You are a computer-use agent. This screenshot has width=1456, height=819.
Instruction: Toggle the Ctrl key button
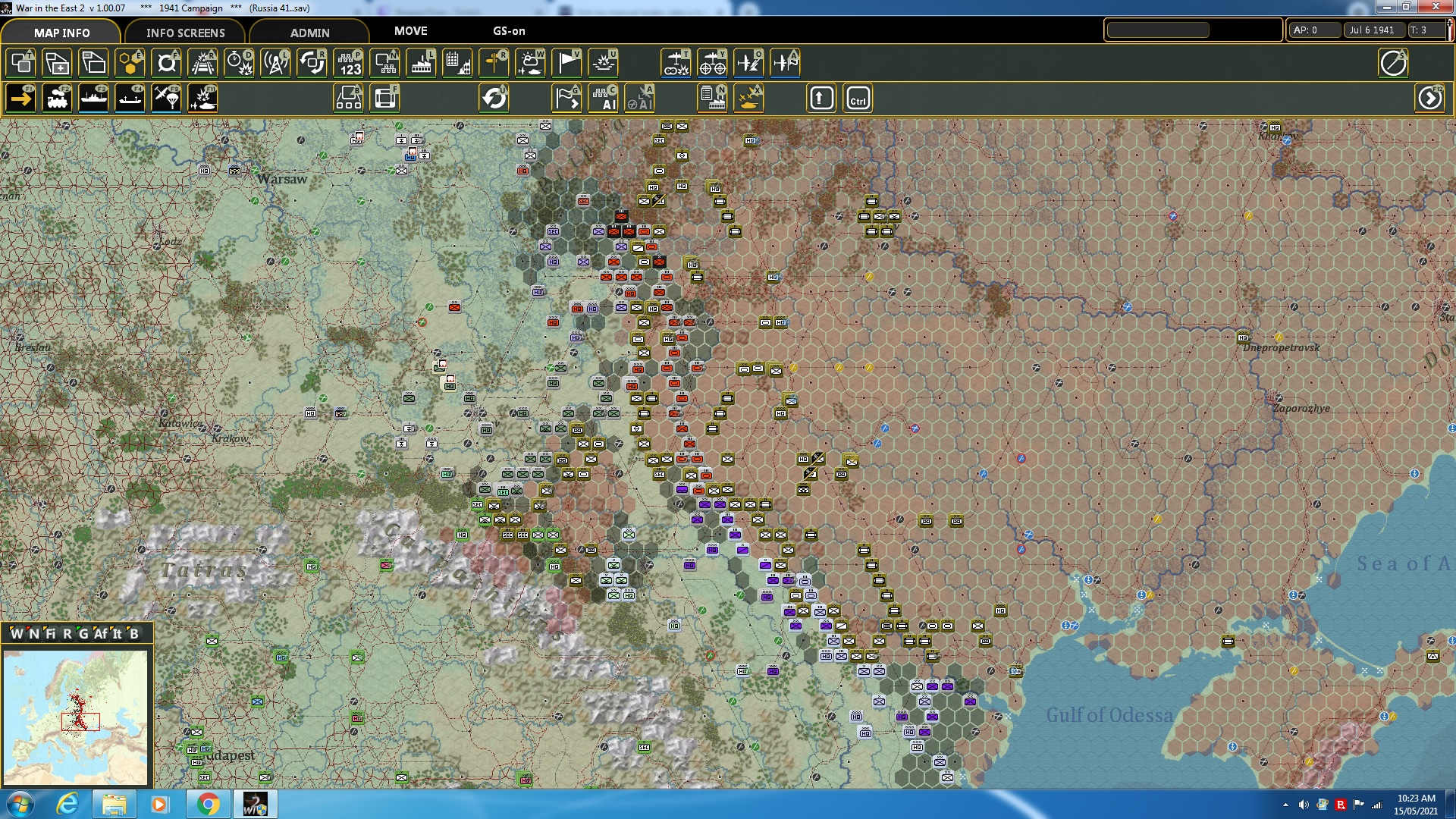tap(858, 99)
